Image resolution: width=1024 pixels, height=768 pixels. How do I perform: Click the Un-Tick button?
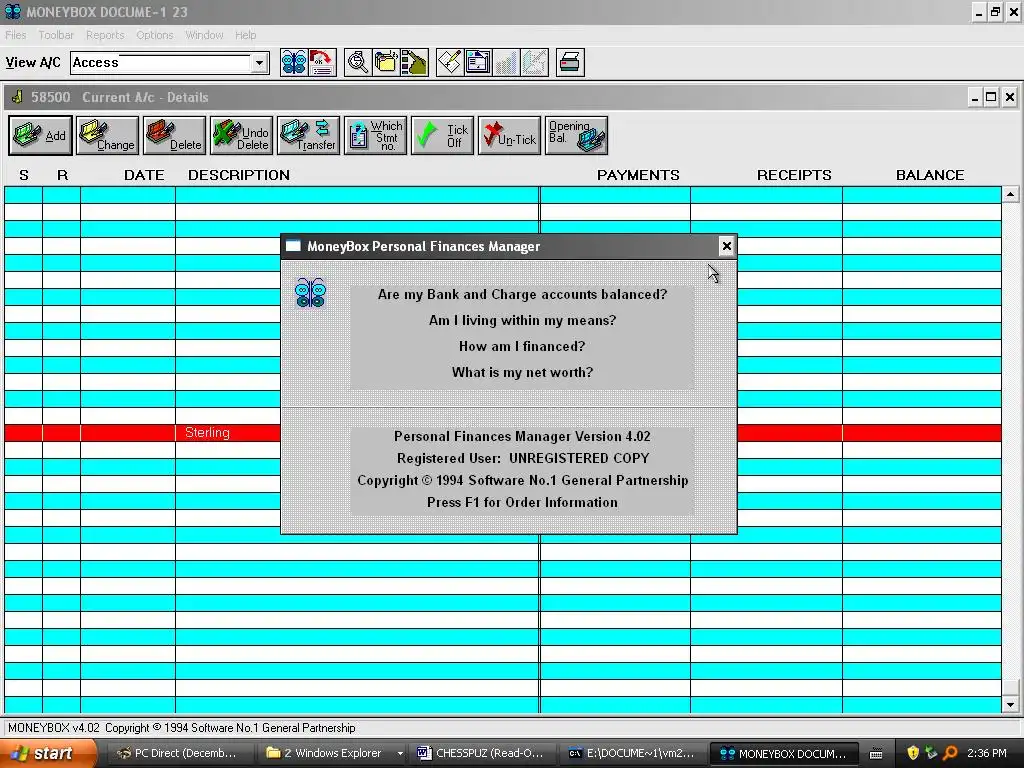pyautogui.click(x=509, y=136)
